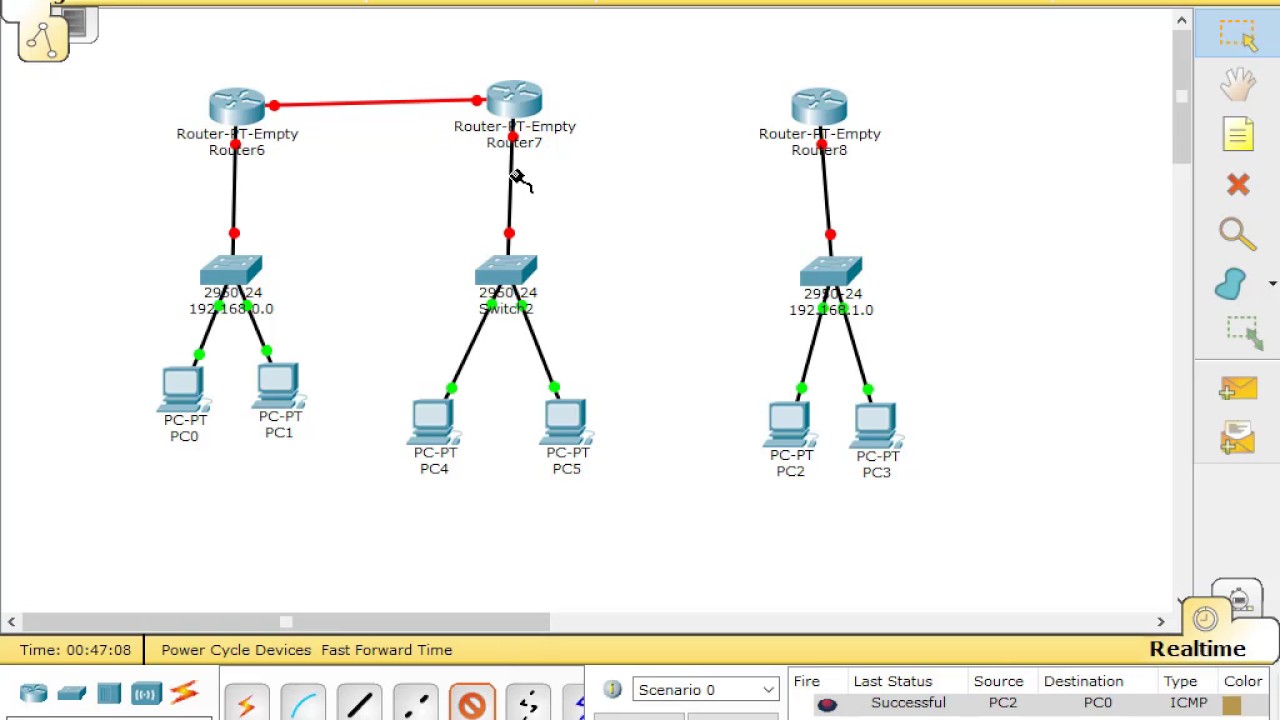Click the switch labeled 192.168.0.0
The image size is (1280, 720).
[231, 271]
